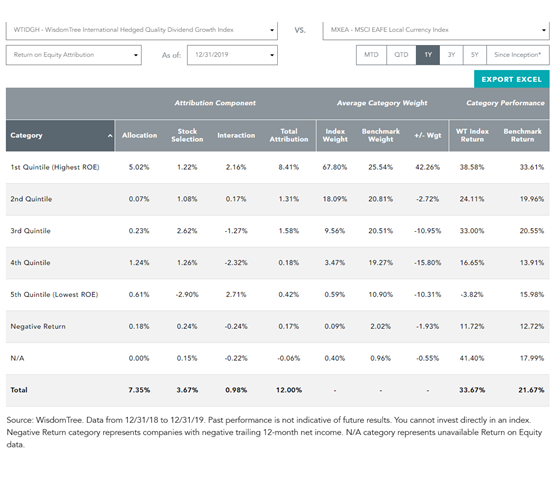Sort by the Allocation column header

coord(139,136)
